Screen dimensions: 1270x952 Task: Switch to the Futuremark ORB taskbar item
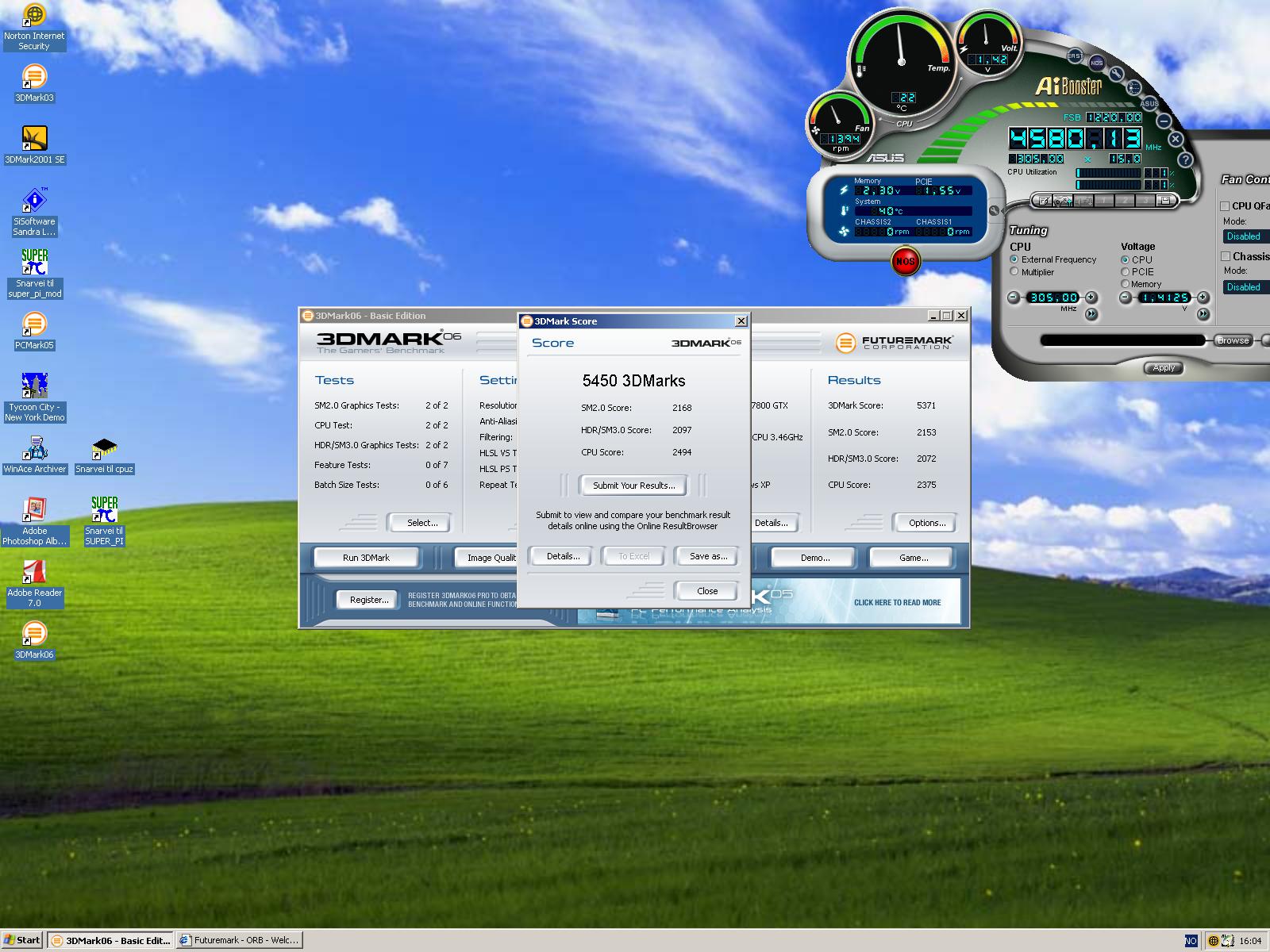click(239, 941)
